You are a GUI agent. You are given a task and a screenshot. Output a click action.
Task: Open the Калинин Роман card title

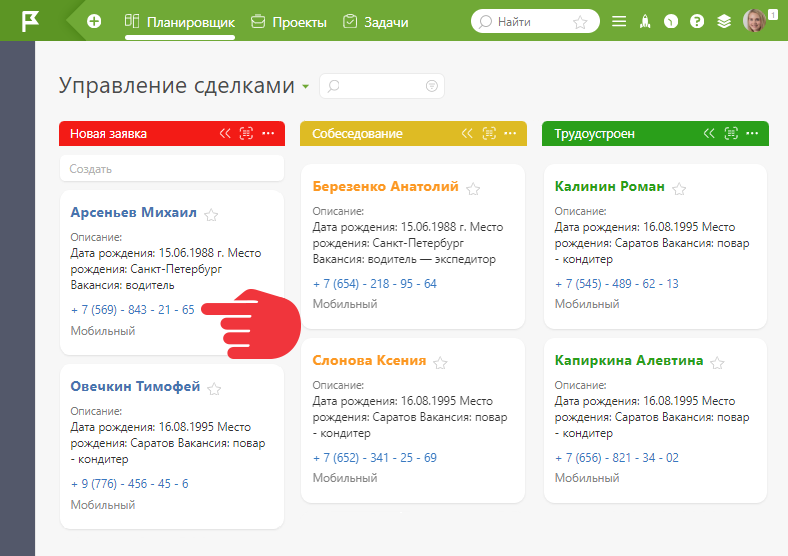610,186
